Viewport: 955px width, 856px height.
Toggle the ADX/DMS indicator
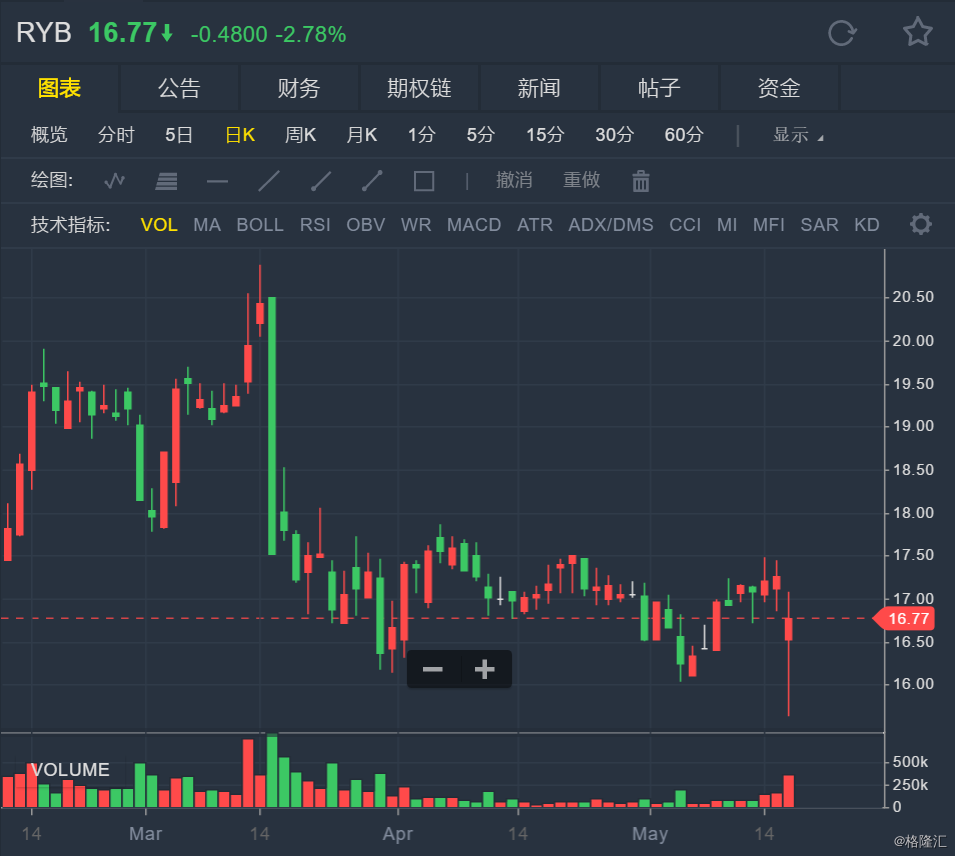click(611, 225)
